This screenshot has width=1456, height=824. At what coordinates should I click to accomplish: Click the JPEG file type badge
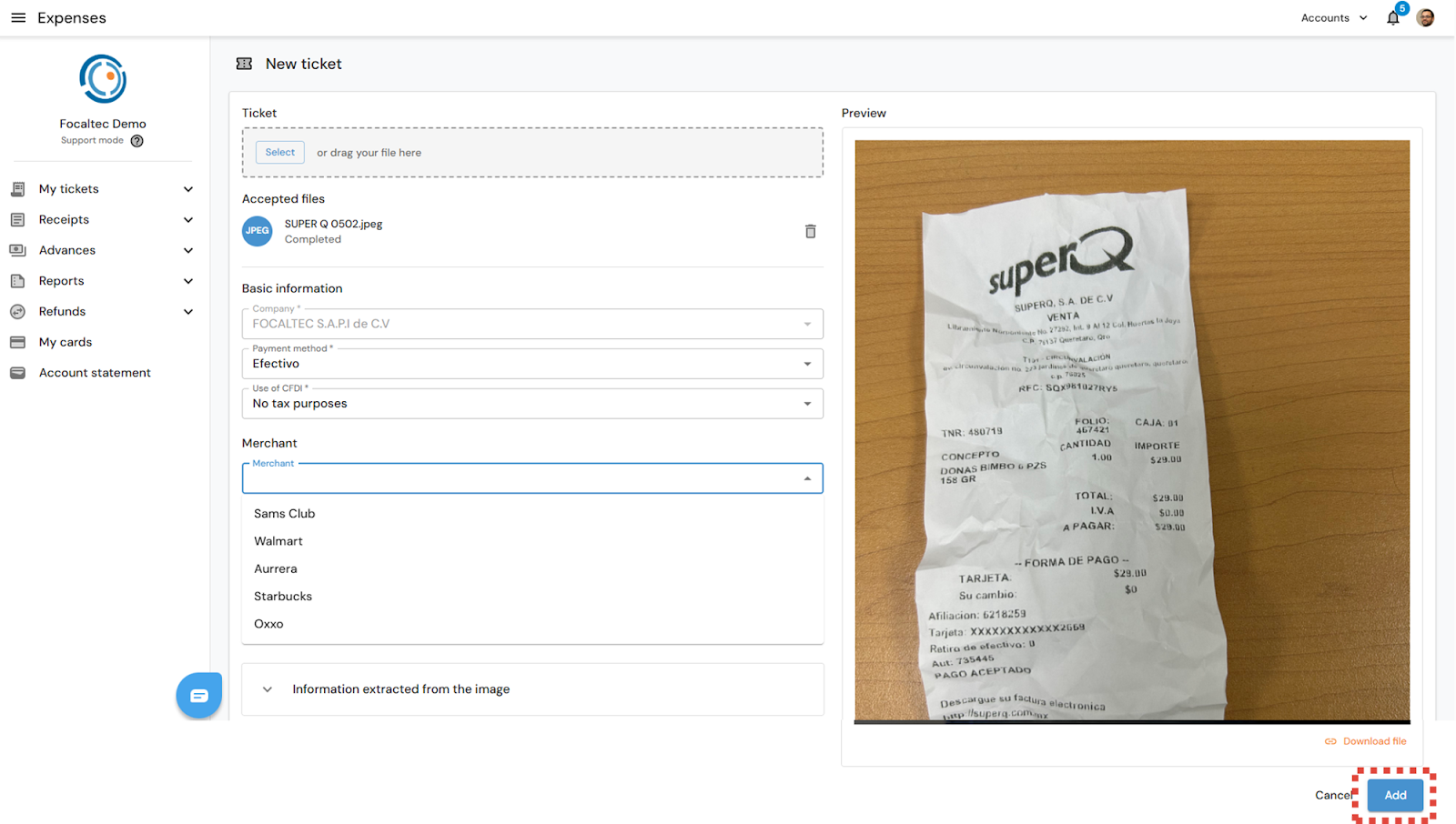tap(258, 231)
